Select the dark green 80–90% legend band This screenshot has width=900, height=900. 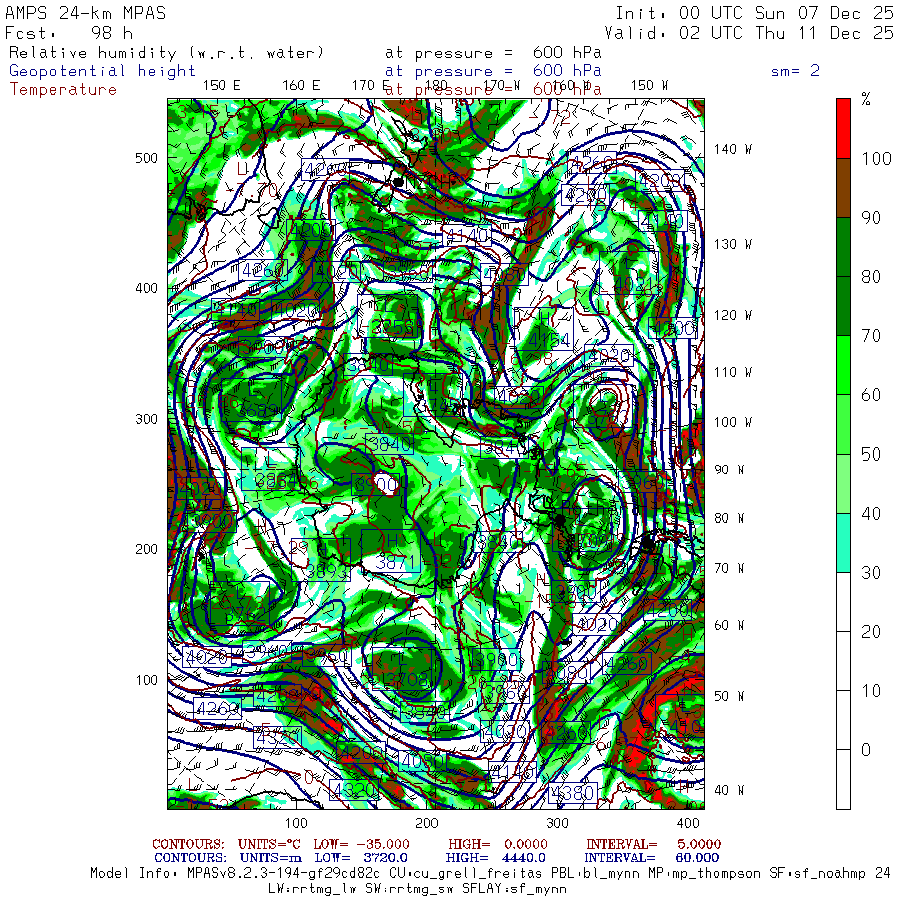click(x=843, y=247)
